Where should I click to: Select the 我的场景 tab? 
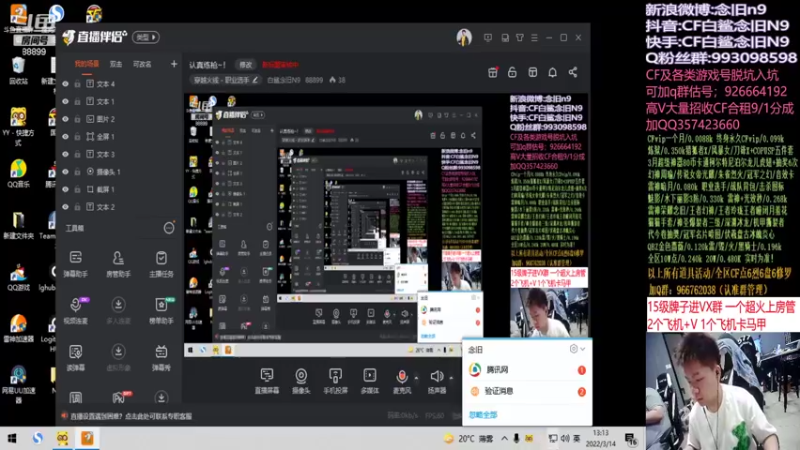tap(87, 64)
